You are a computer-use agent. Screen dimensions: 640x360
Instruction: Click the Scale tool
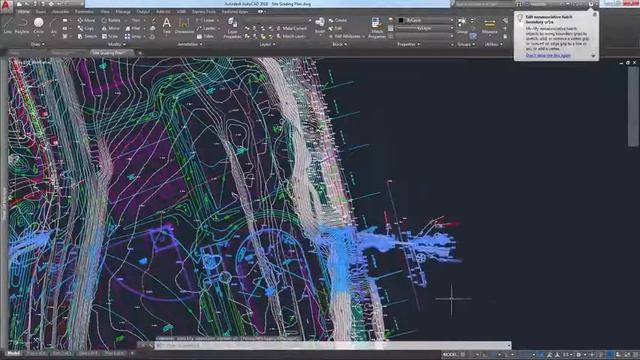110,36
